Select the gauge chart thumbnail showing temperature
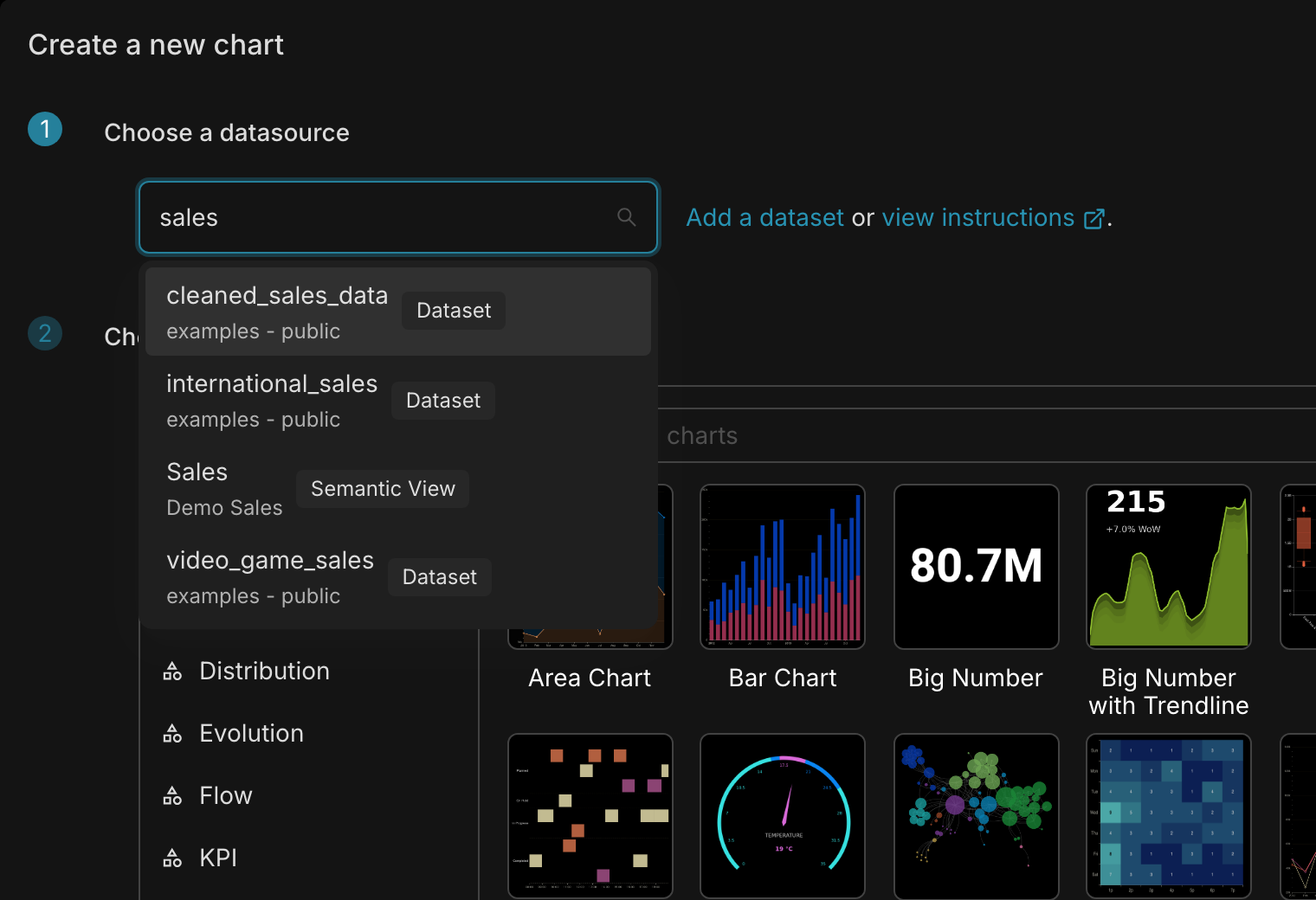The height and width of the screenshot is (900, 1316). 783,816
